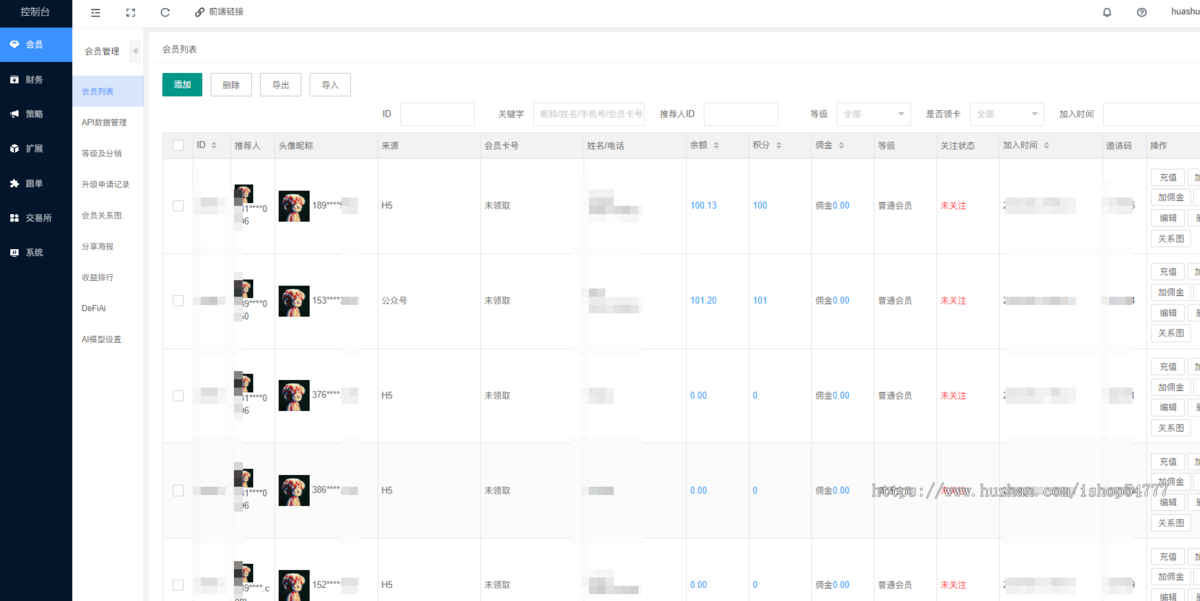Check the row checkbox for member 376****
The width and height of the screenshot is (1200, 601).
click(x=178, y=396)
